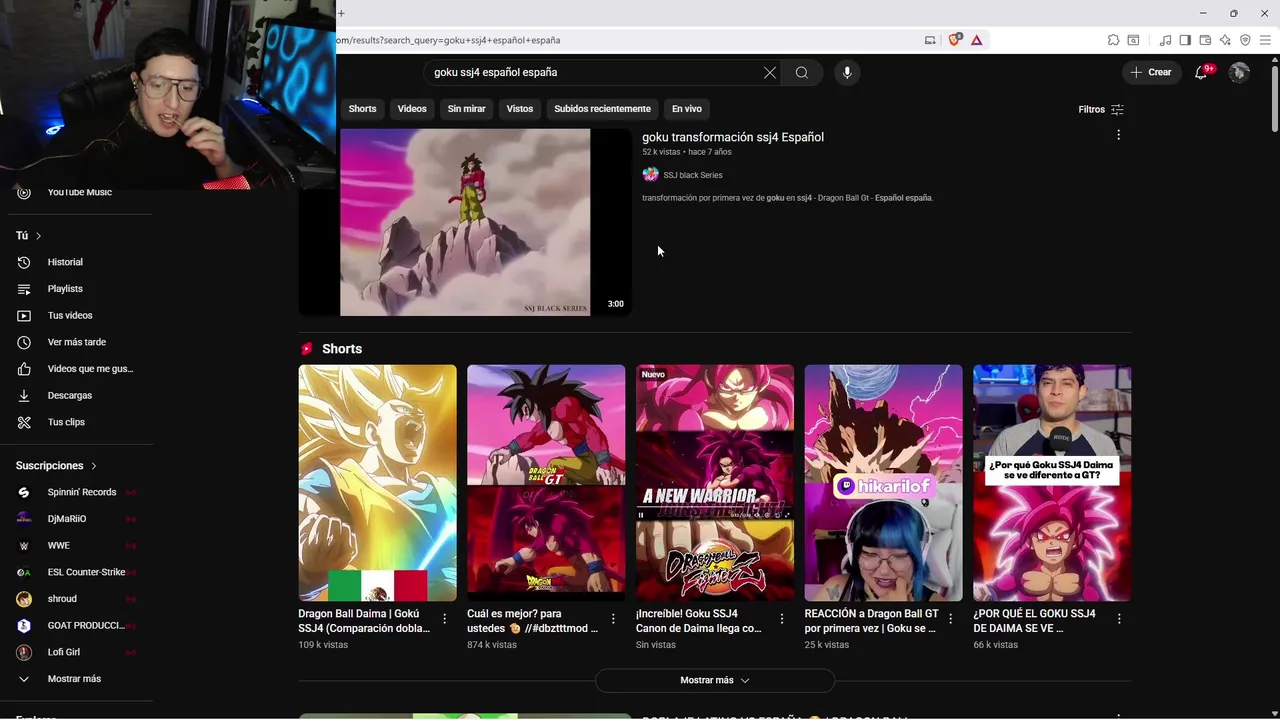Select the Subidos recientemente chip
1280x720 pixels.
pyautogui.click(x=602, y=109)
